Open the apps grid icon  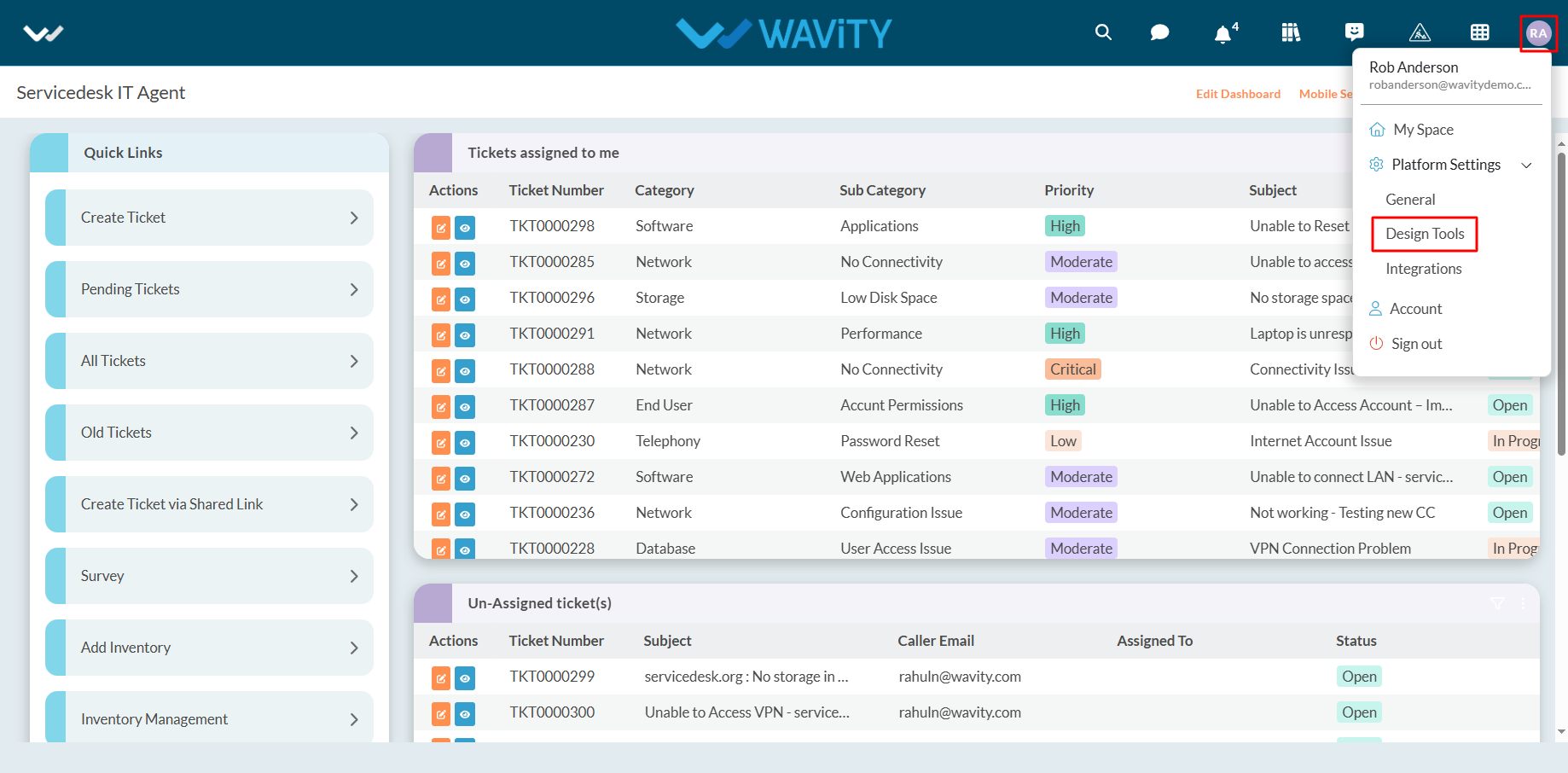coord(1480,32)
